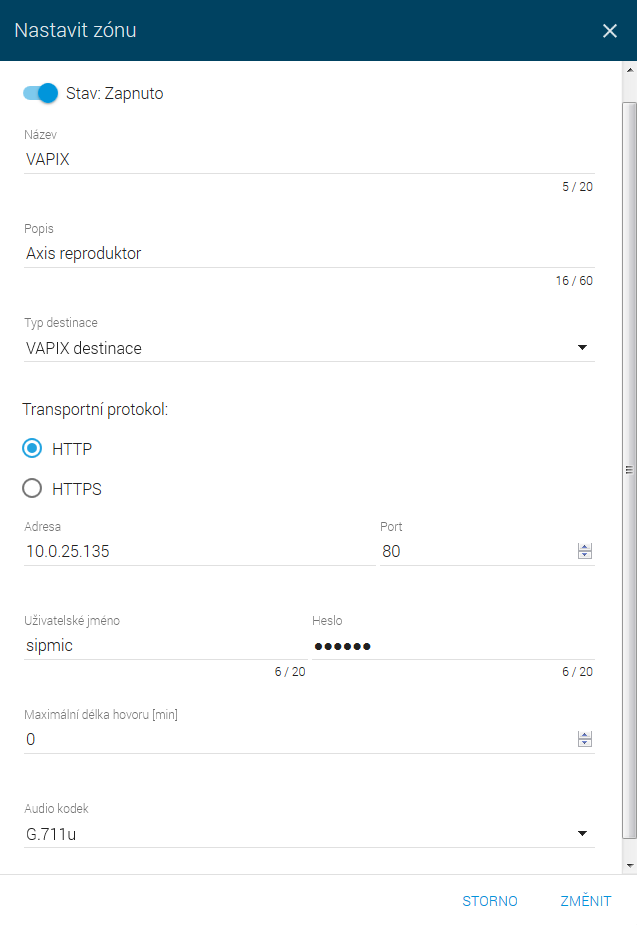Open the Typ destinace dropdown
Viewport: 637px width, 925px height.
click(x=308, y=348)
